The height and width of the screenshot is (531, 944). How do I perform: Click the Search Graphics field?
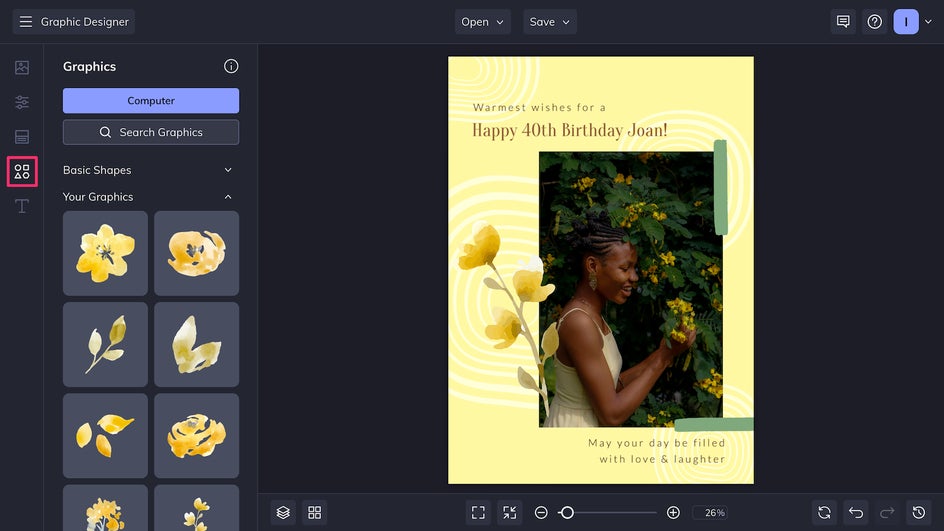coord(151,132)
